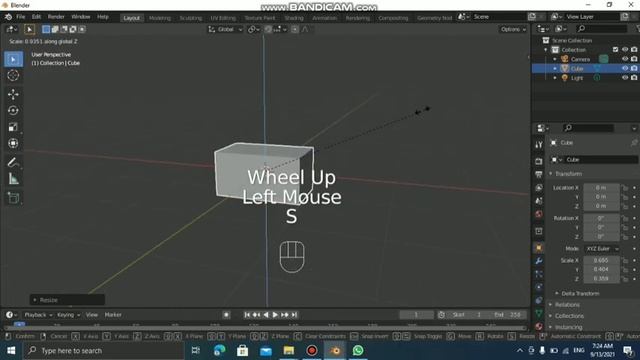The image size is (640, 360).
Task: Open WhatsApp from the taskbar
Action: (358, 351)
